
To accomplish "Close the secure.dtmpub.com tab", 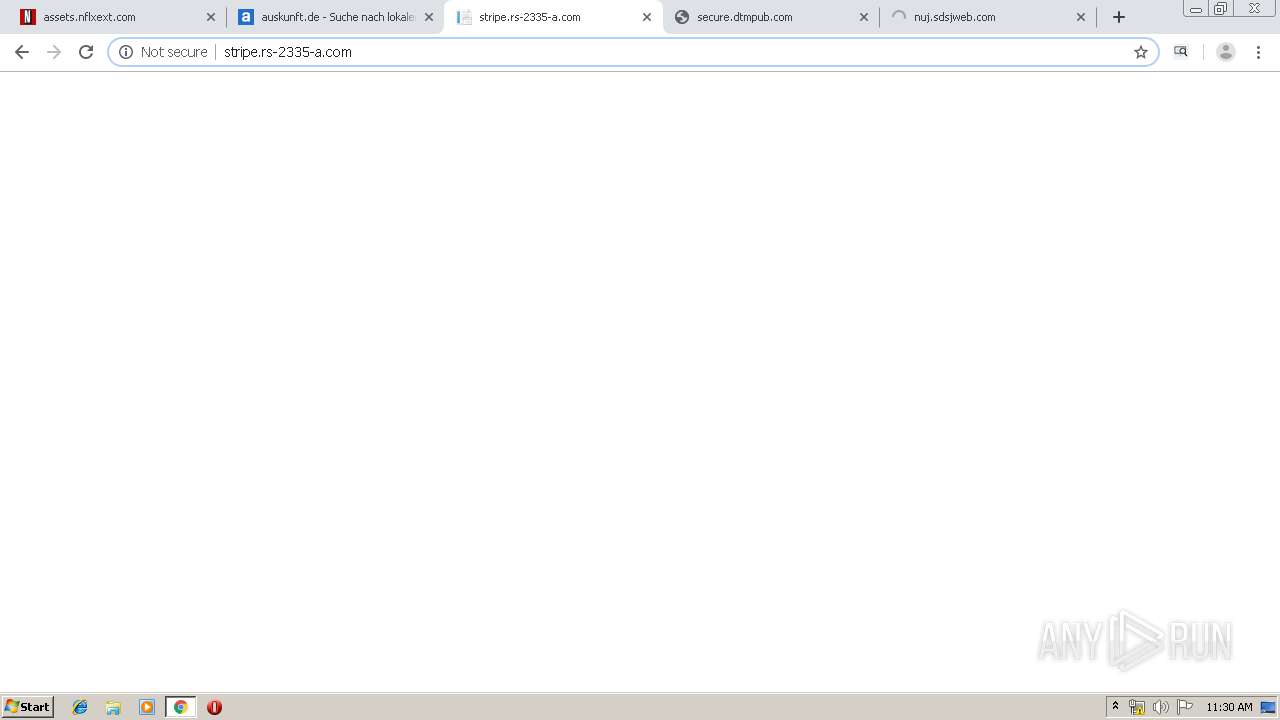I will coord(864,17).
